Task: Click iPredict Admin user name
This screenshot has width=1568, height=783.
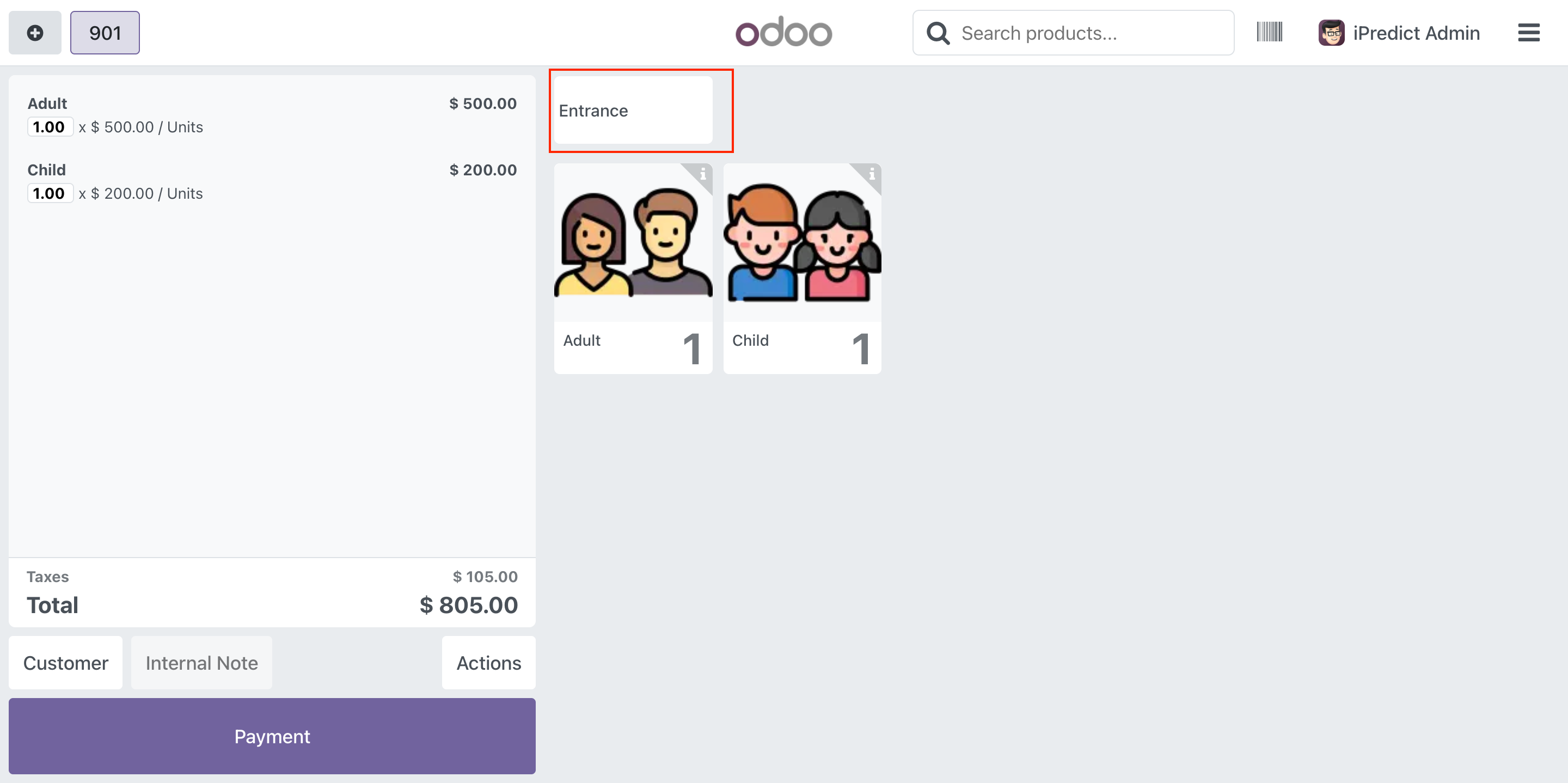Action: click(1416, 33)
